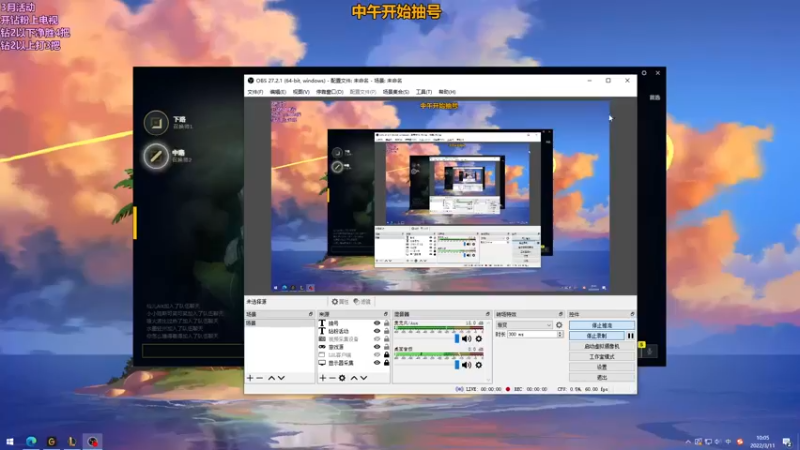800x450 pixels.
Task: Remove selected scene with minus icon
Action: click(x=260, y=378)
